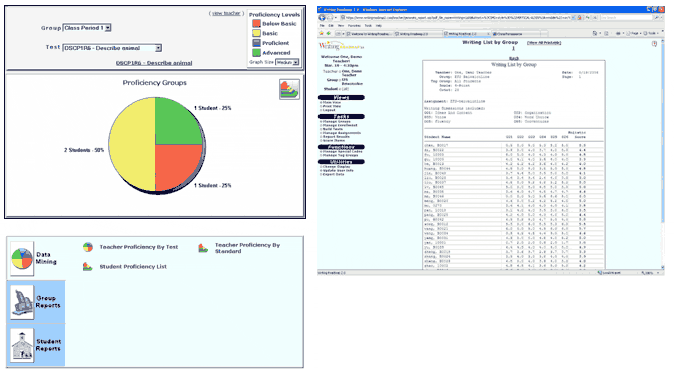Viewport: 674px width, 369px height.
Task: Click the view teacher link
Action: [226, 13]
